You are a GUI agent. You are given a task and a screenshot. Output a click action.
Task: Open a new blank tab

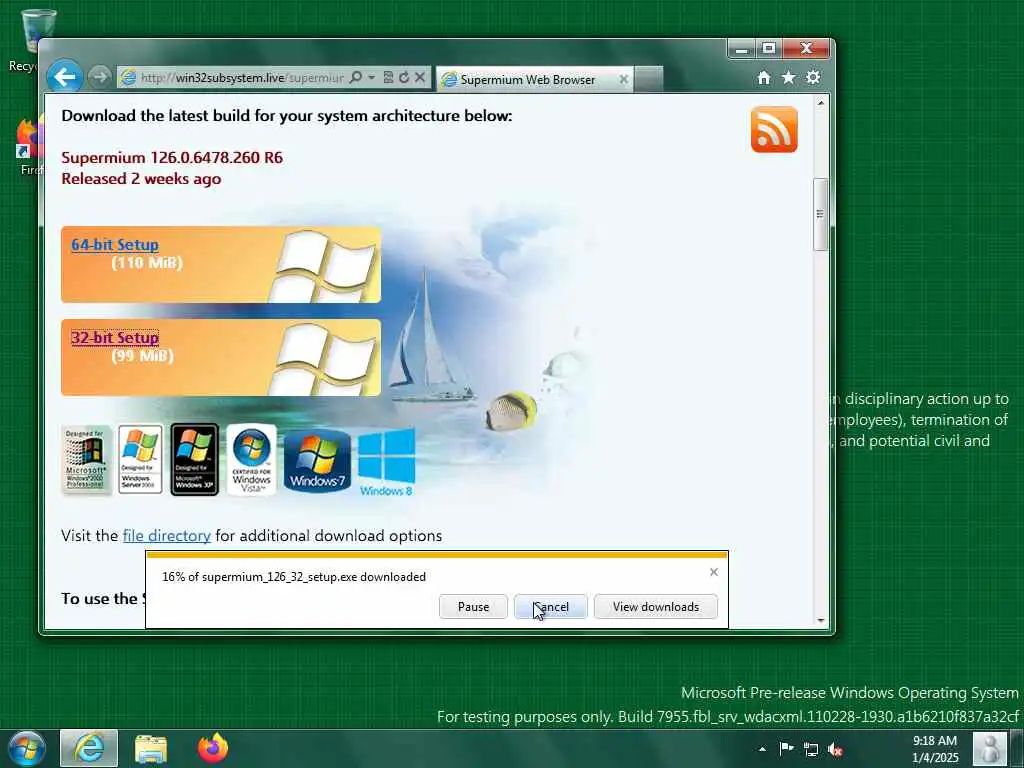(x=648, y=79)
